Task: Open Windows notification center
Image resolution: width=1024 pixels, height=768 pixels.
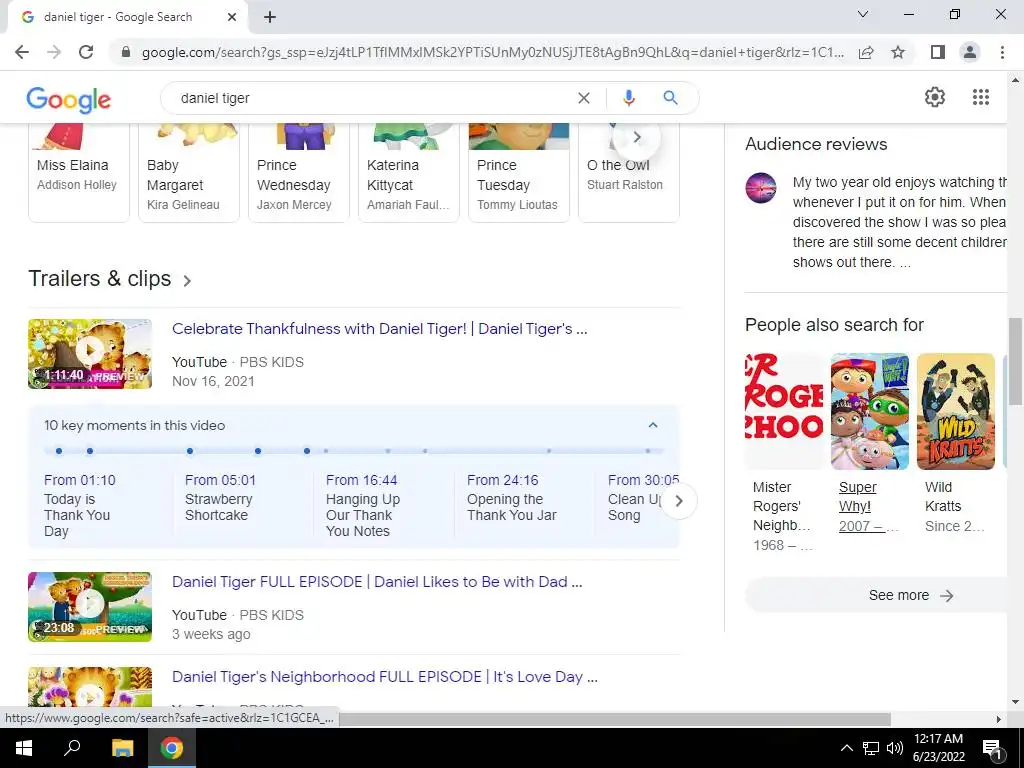Action: 993,748
